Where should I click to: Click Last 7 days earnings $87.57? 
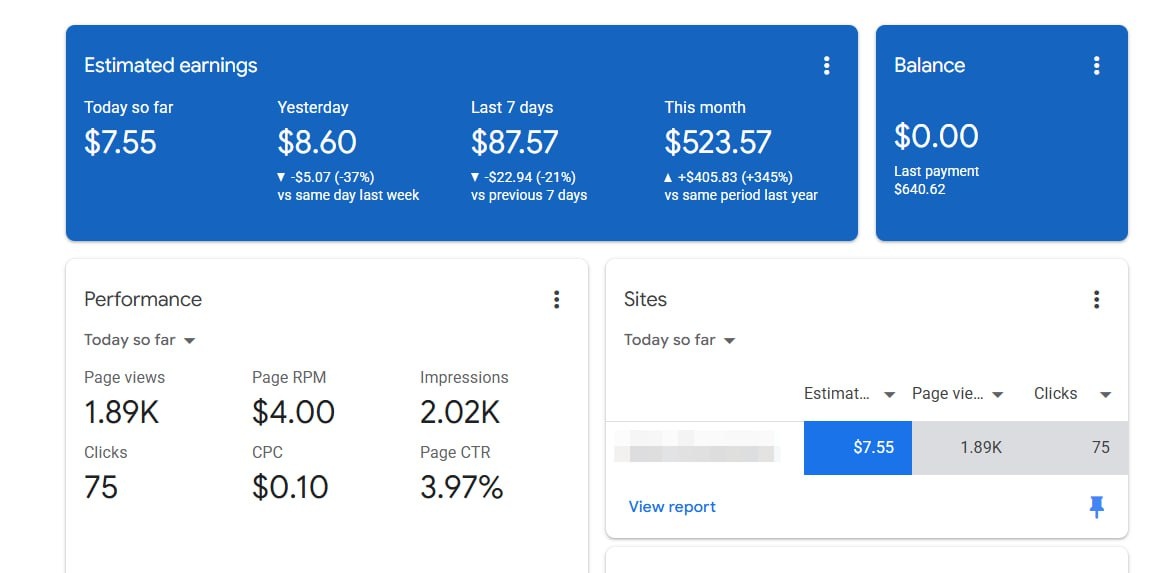click(x=514, y=142)
